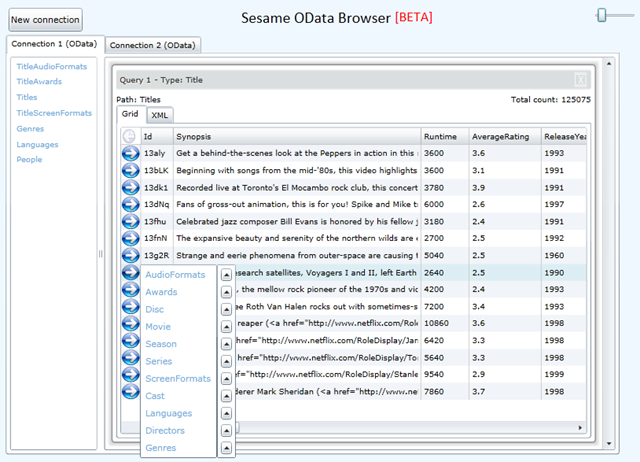Choose Movie in navigation popup
The height and width of the screenshot is (462, 640).
point(158,327)
